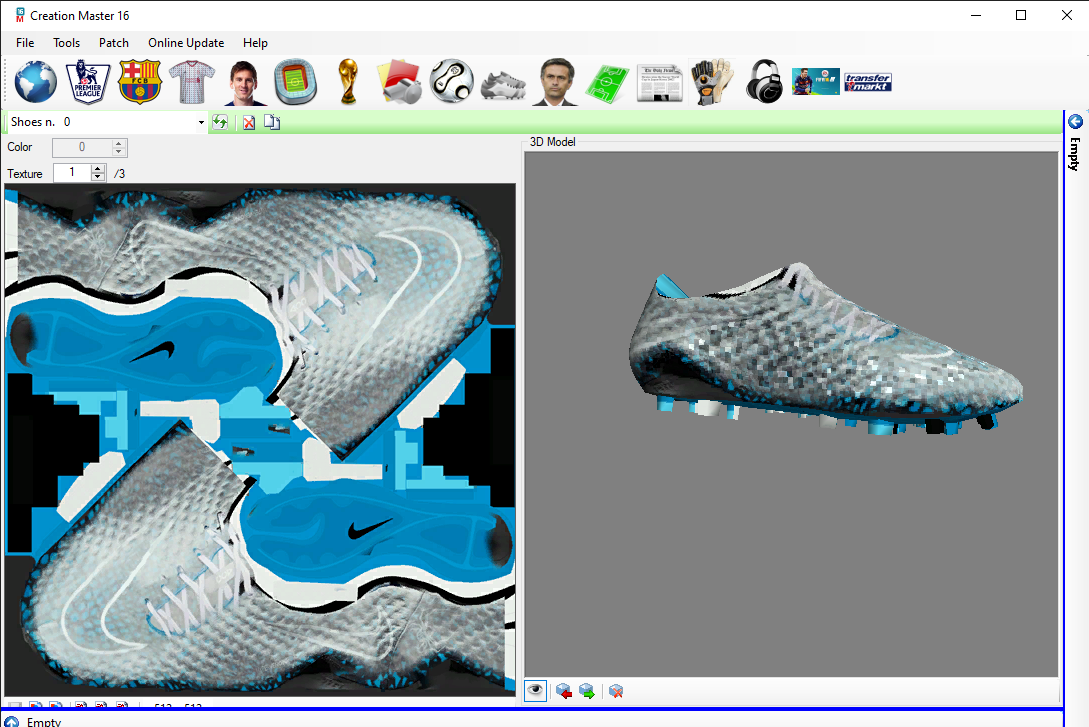Import 3D model using red arrow icon
The width and height of the screenshot is (1089, 727).
564,692
